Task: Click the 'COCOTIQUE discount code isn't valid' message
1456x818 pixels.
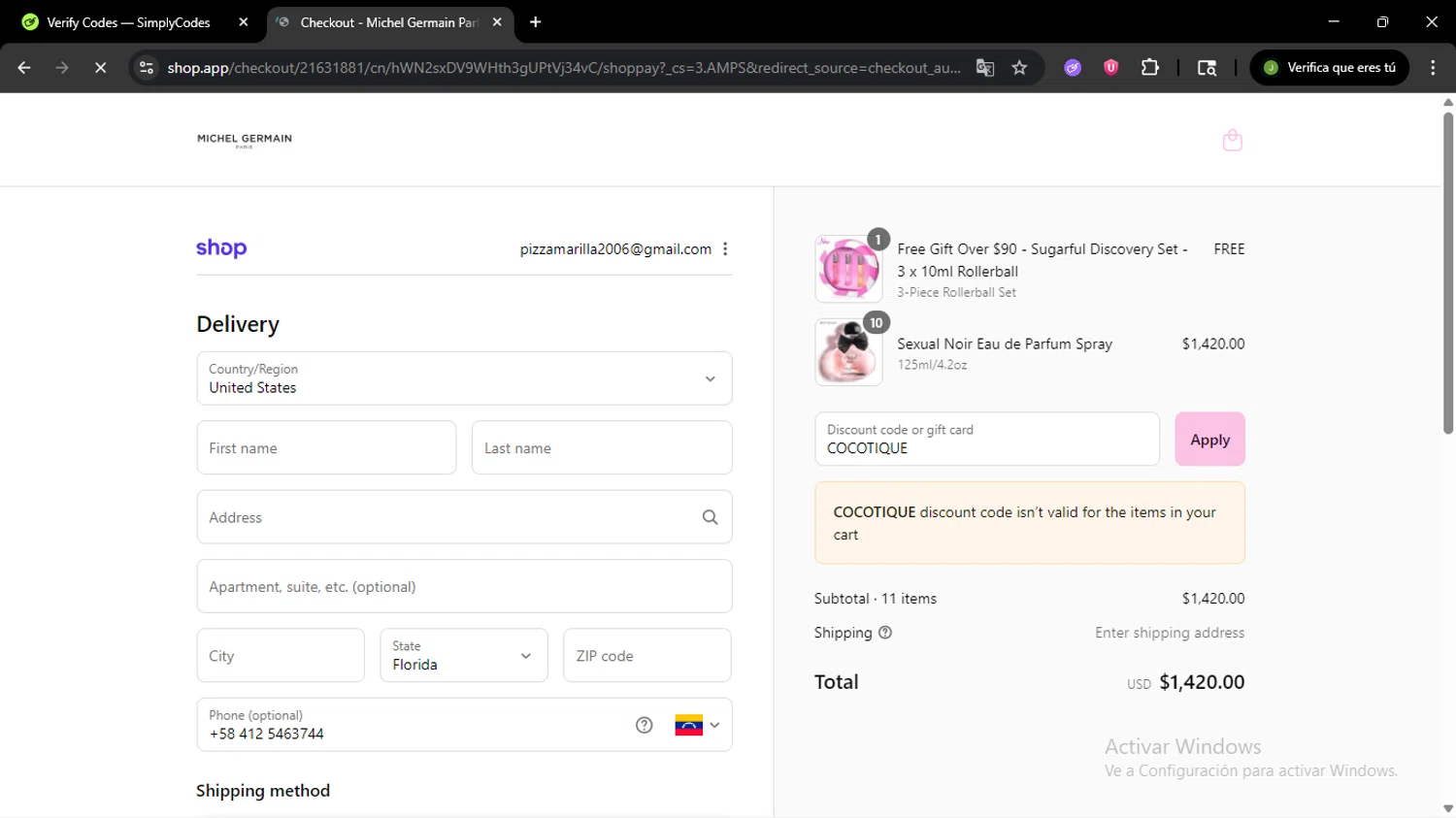Action: point(1030,523)
